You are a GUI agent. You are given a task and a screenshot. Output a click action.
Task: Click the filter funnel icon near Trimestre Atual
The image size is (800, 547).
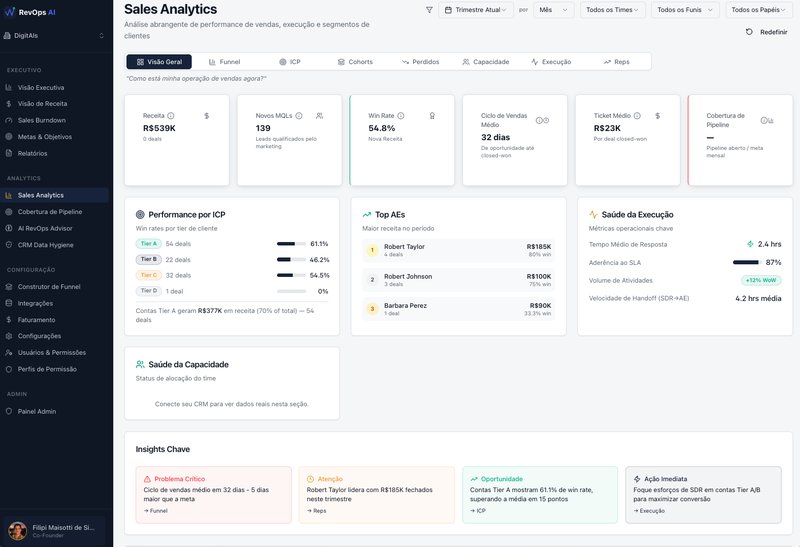click(x=429, y=10)
